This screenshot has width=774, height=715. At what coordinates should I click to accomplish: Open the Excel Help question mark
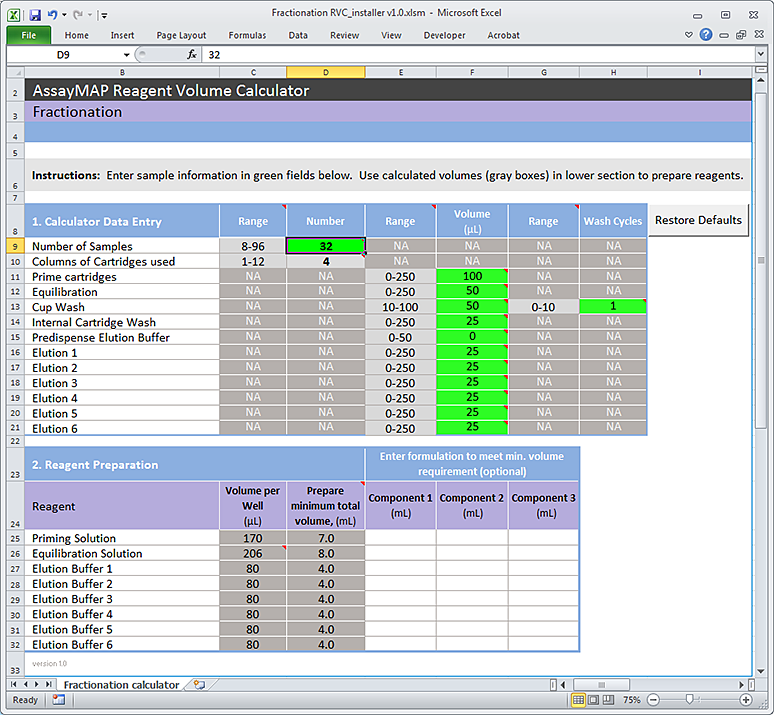pyautogui.click(x=707, y=35)
